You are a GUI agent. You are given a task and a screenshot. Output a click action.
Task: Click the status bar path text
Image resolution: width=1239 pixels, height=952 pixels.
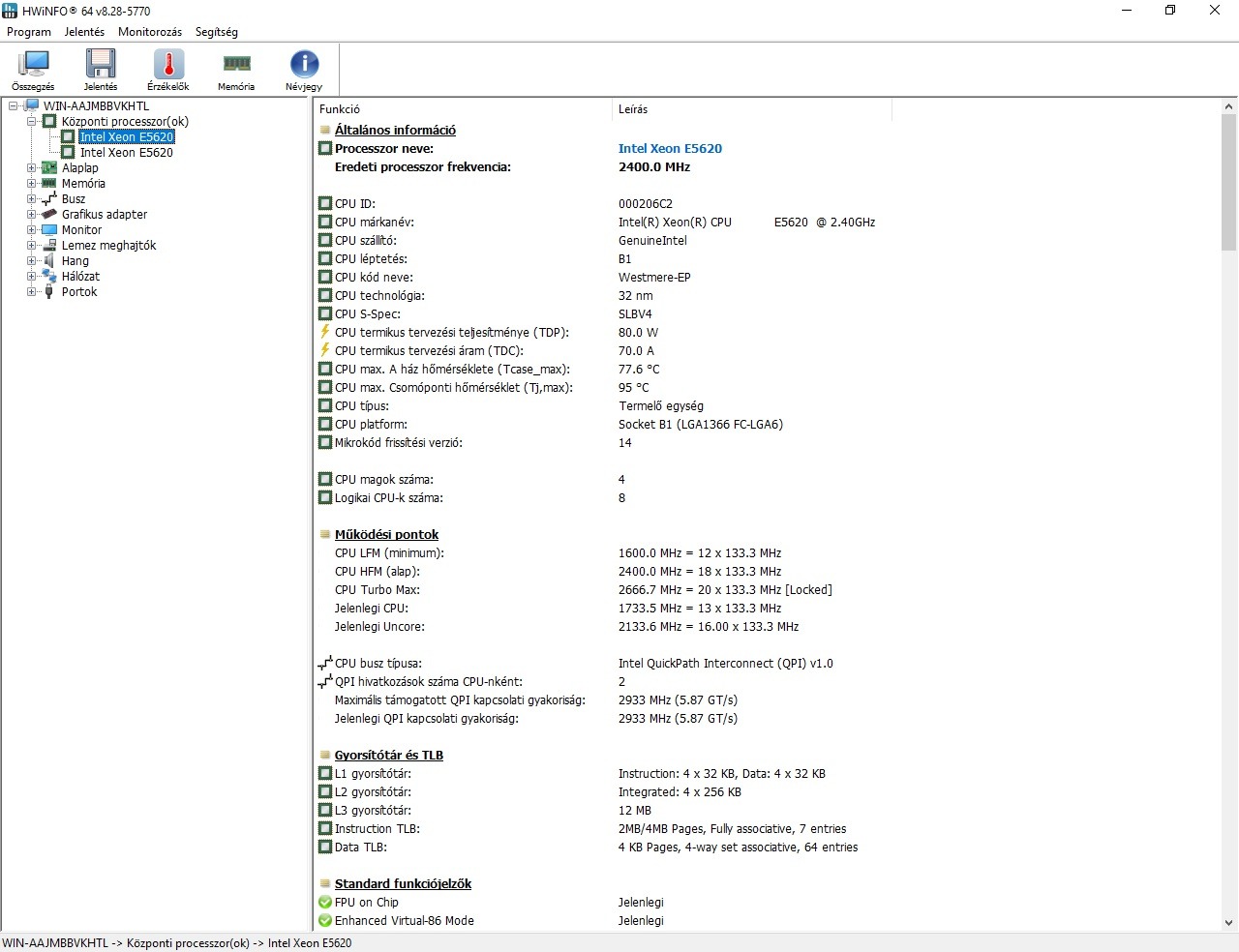click(177, 942)
